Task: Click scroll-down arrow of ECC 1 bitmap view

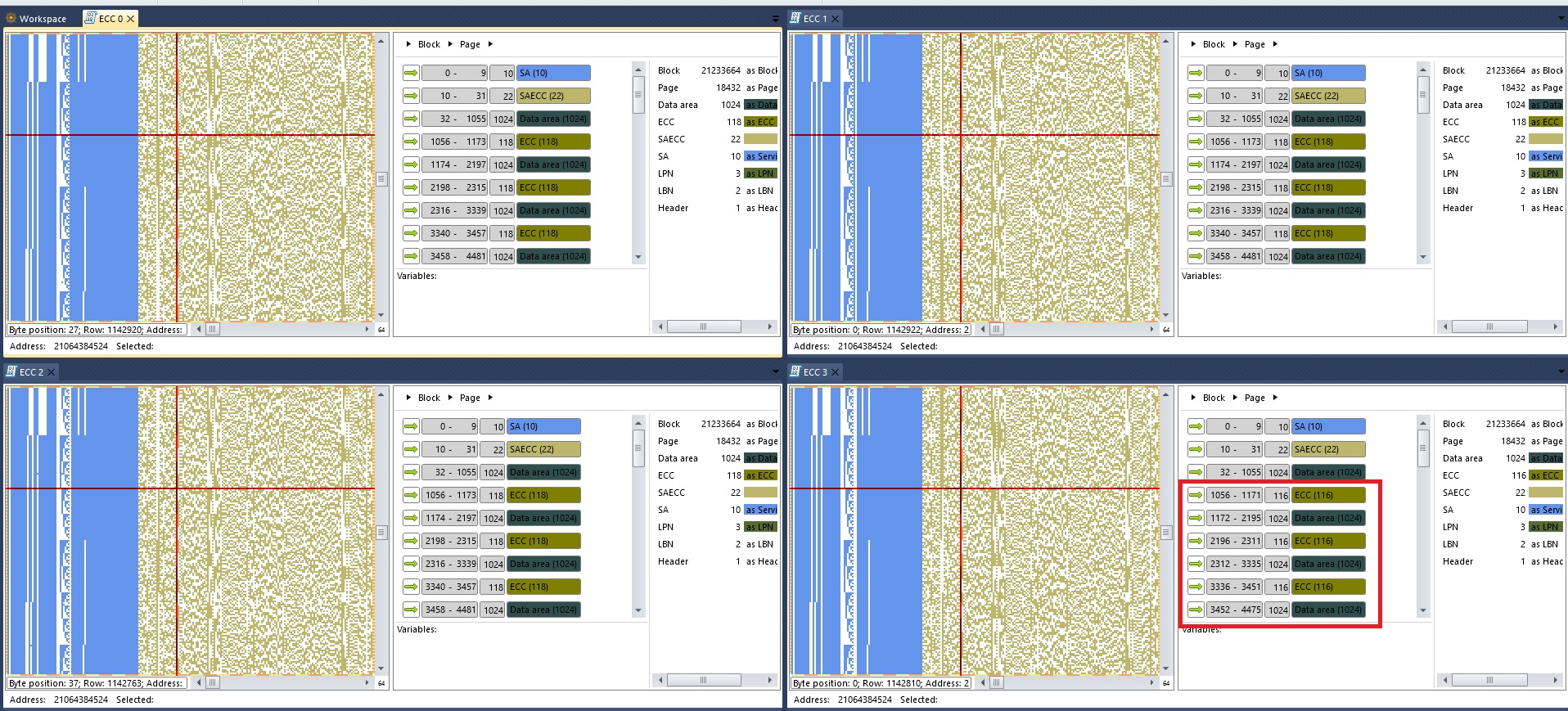Action: [x=1166, y=315]
